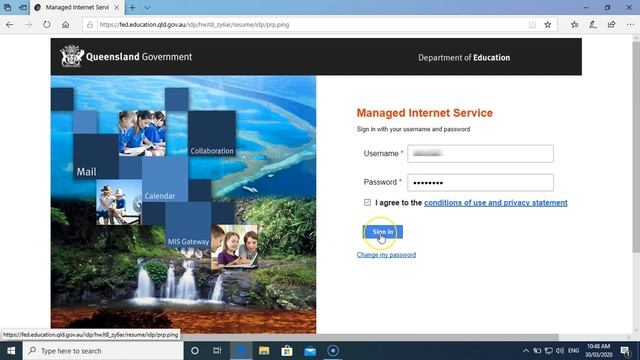Click the battery tray icon

click(x=538, y=351)
